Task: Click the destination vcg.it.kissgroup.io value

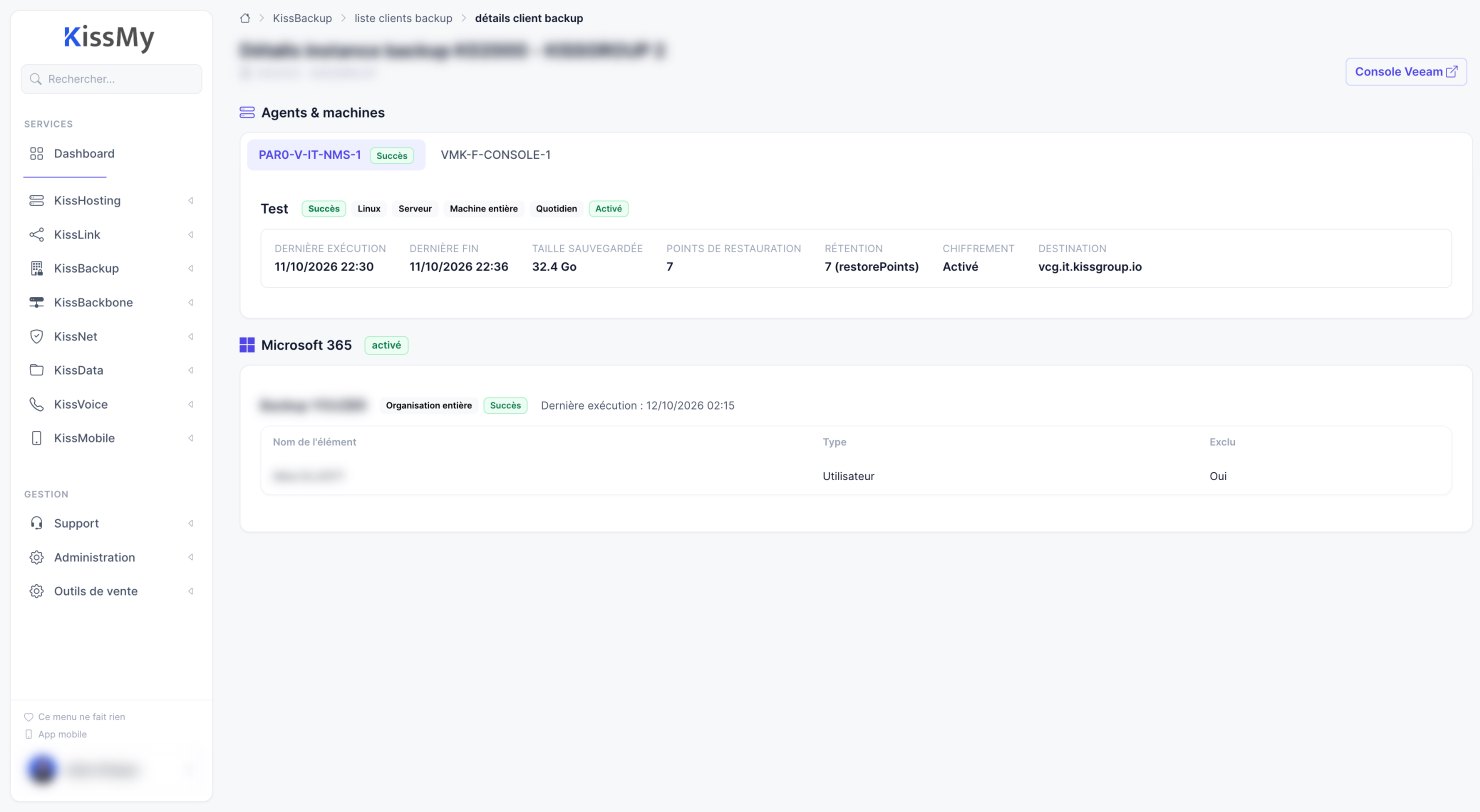Action: coord(1090,267)
